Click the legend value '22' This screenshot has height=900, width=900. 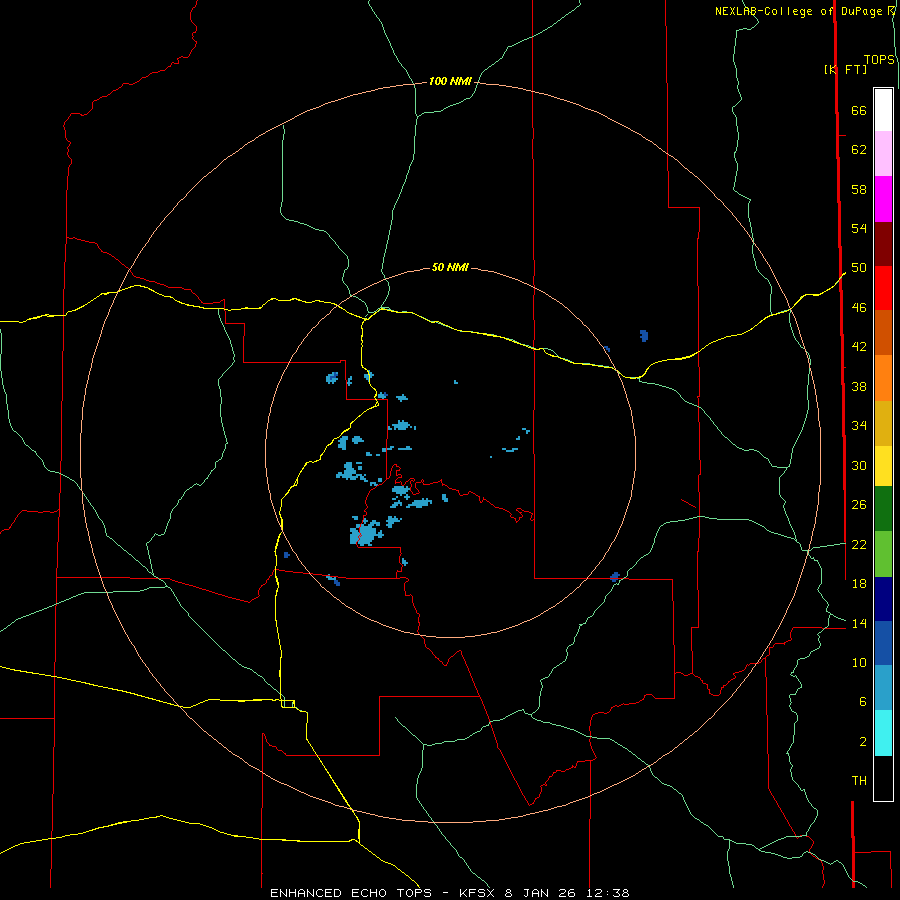click(859, 544)
